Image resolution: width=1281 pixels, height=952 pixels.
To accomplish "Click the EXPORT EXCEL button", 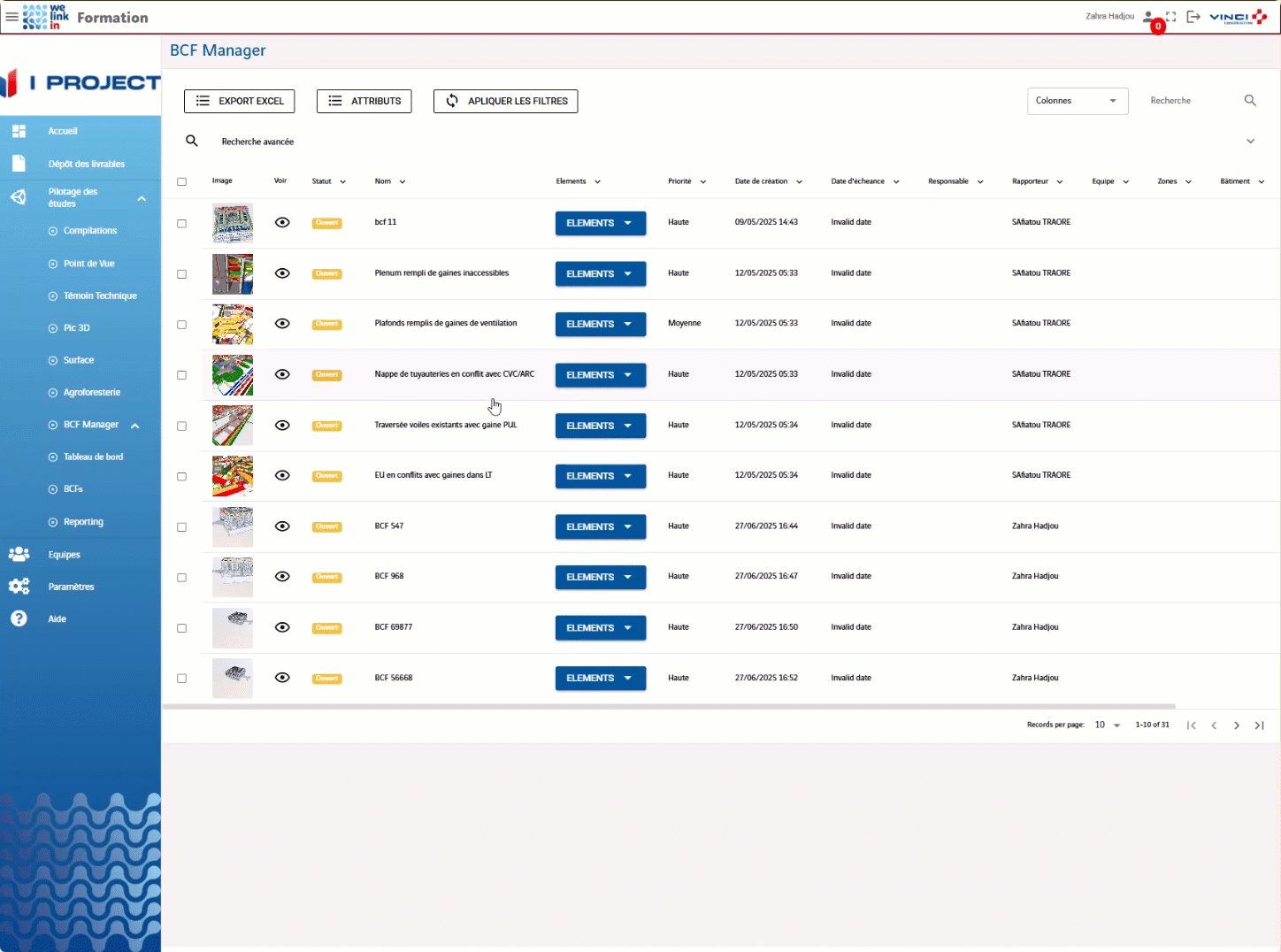I will [x=239, y=101].
